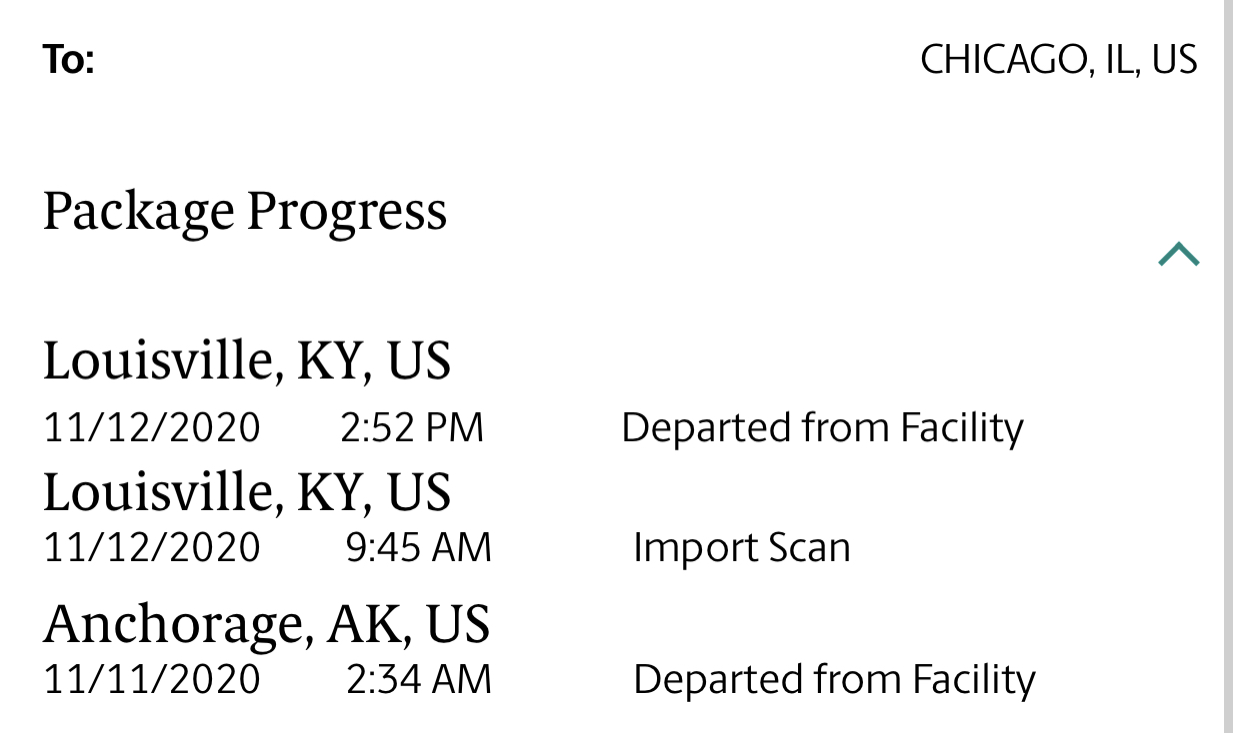1242x733 pixels.
Task: Select first Louisville, KY, US location entry
Action: (x=247, y=361)
